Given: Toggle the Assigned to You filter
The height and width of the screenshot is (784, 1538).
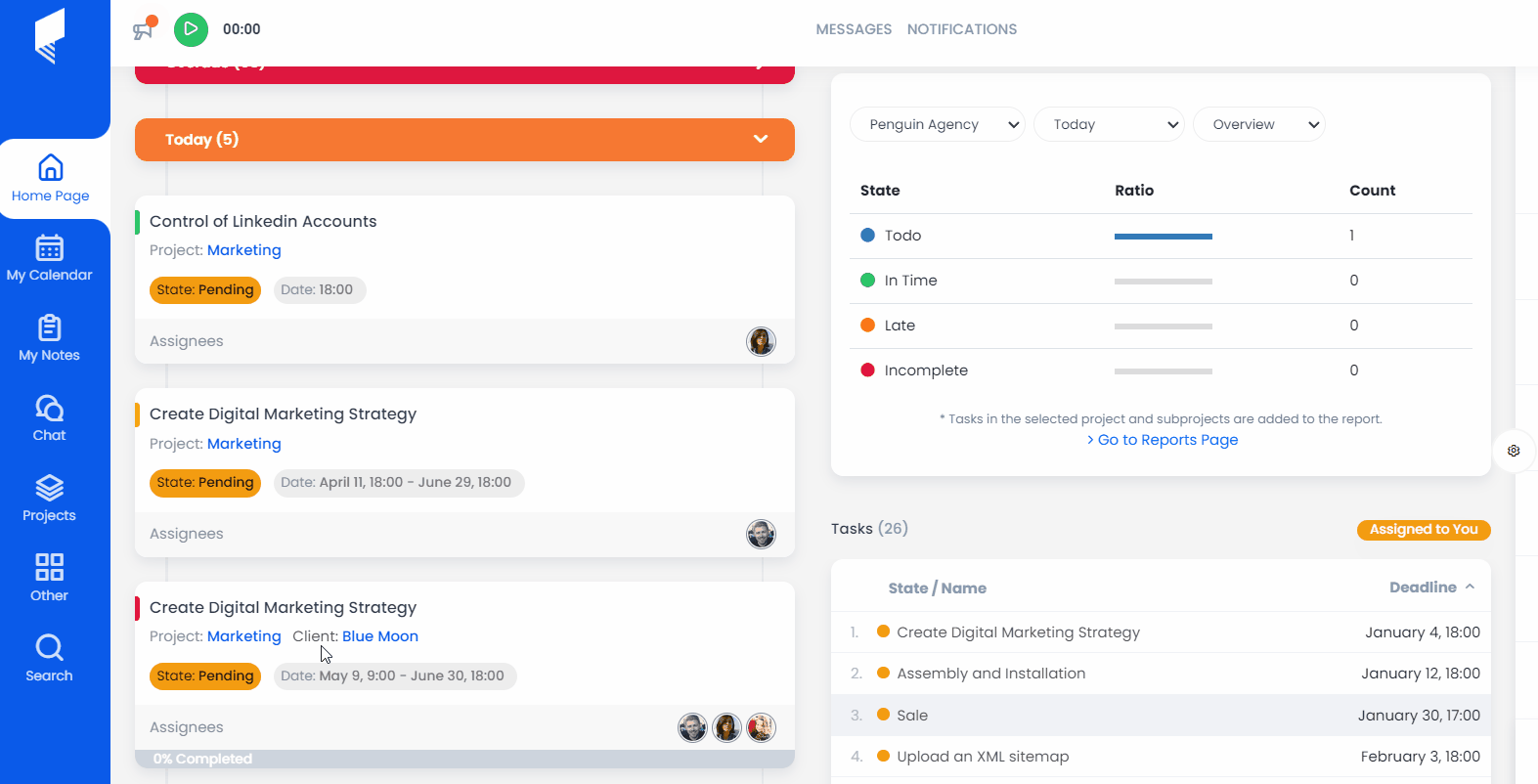Looking at the screenshot, I should point(1423,530).
